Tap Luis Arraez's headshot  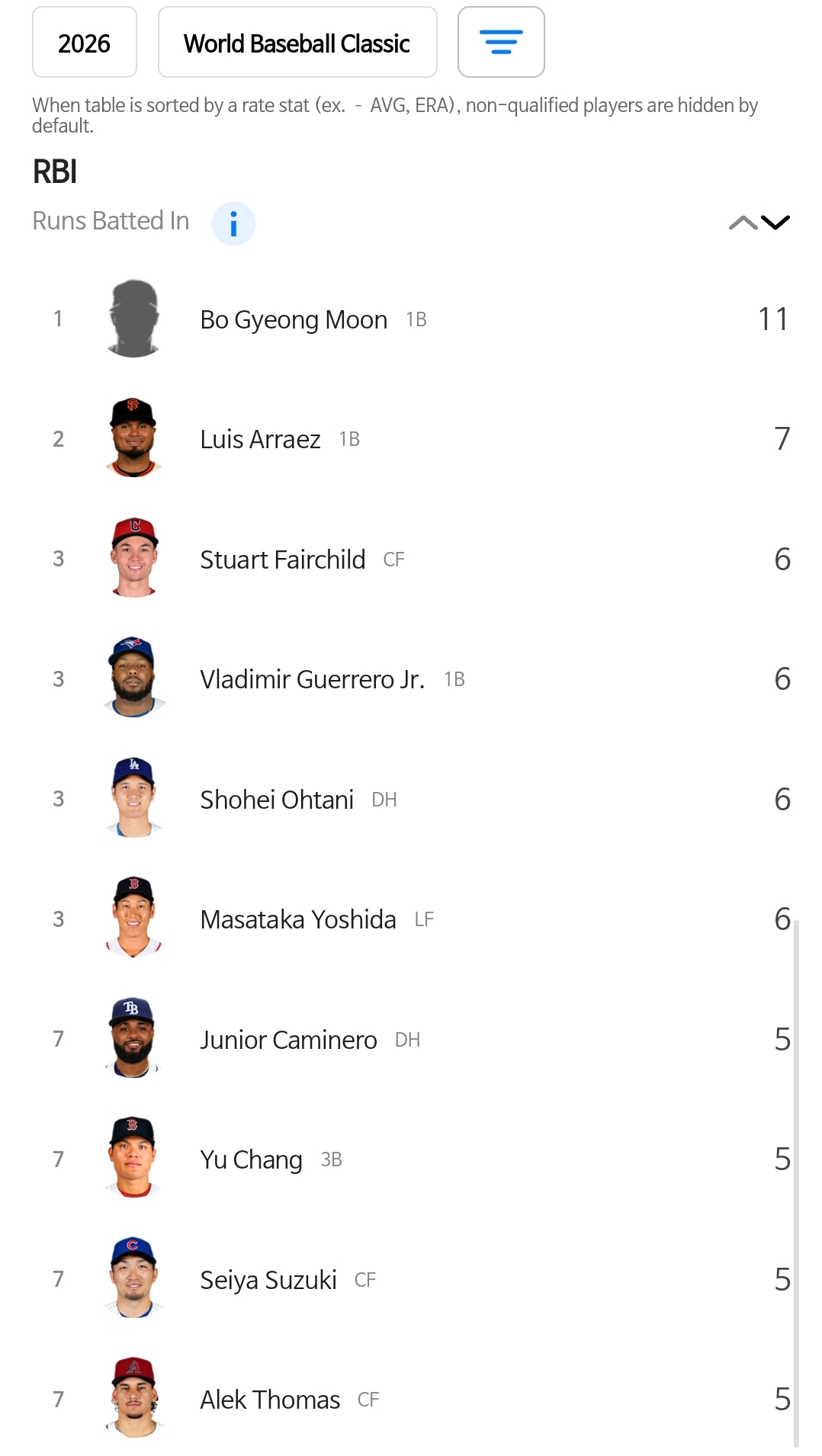134,438
